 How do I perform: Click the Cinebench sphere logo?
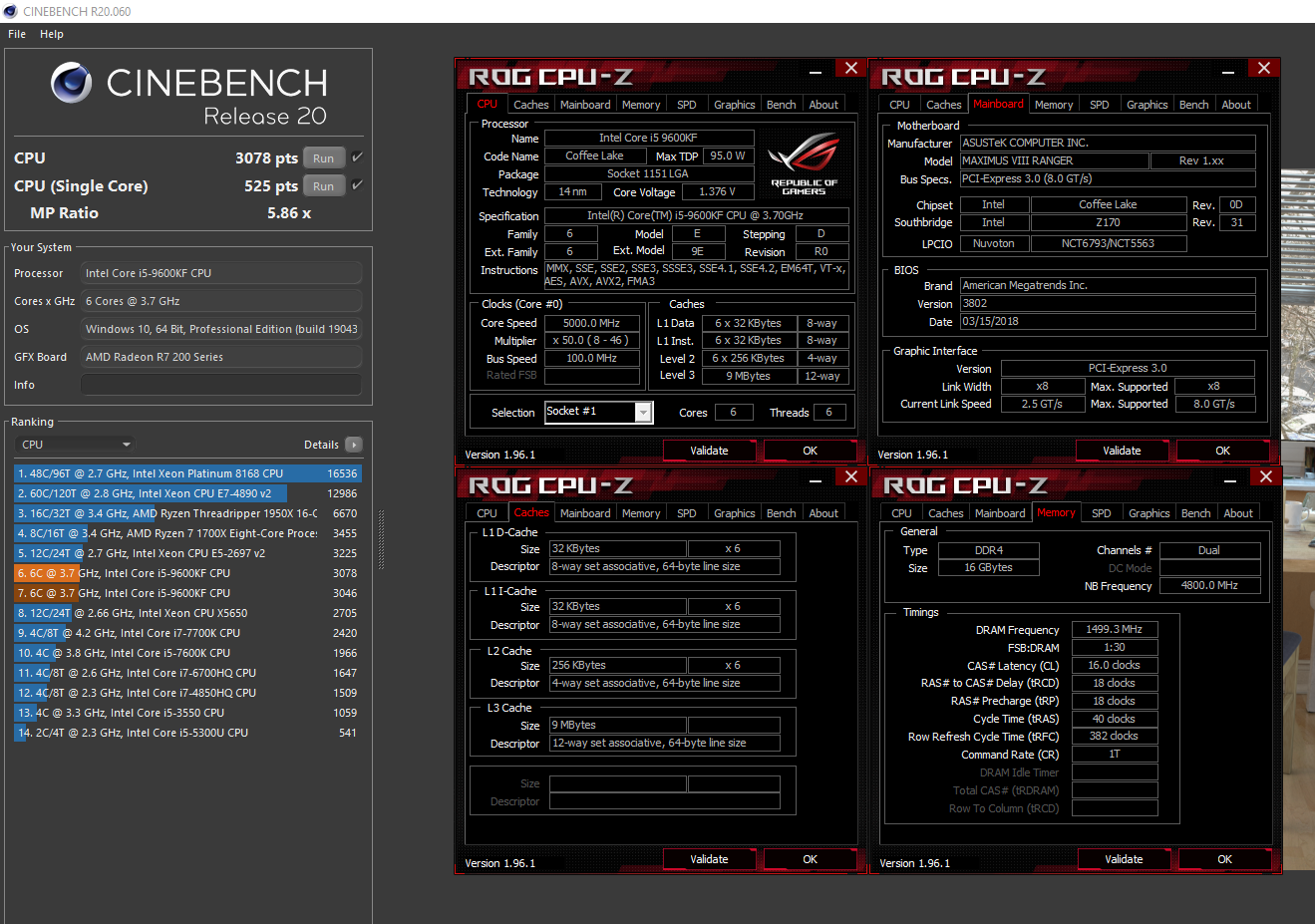(x=71, y=83)
